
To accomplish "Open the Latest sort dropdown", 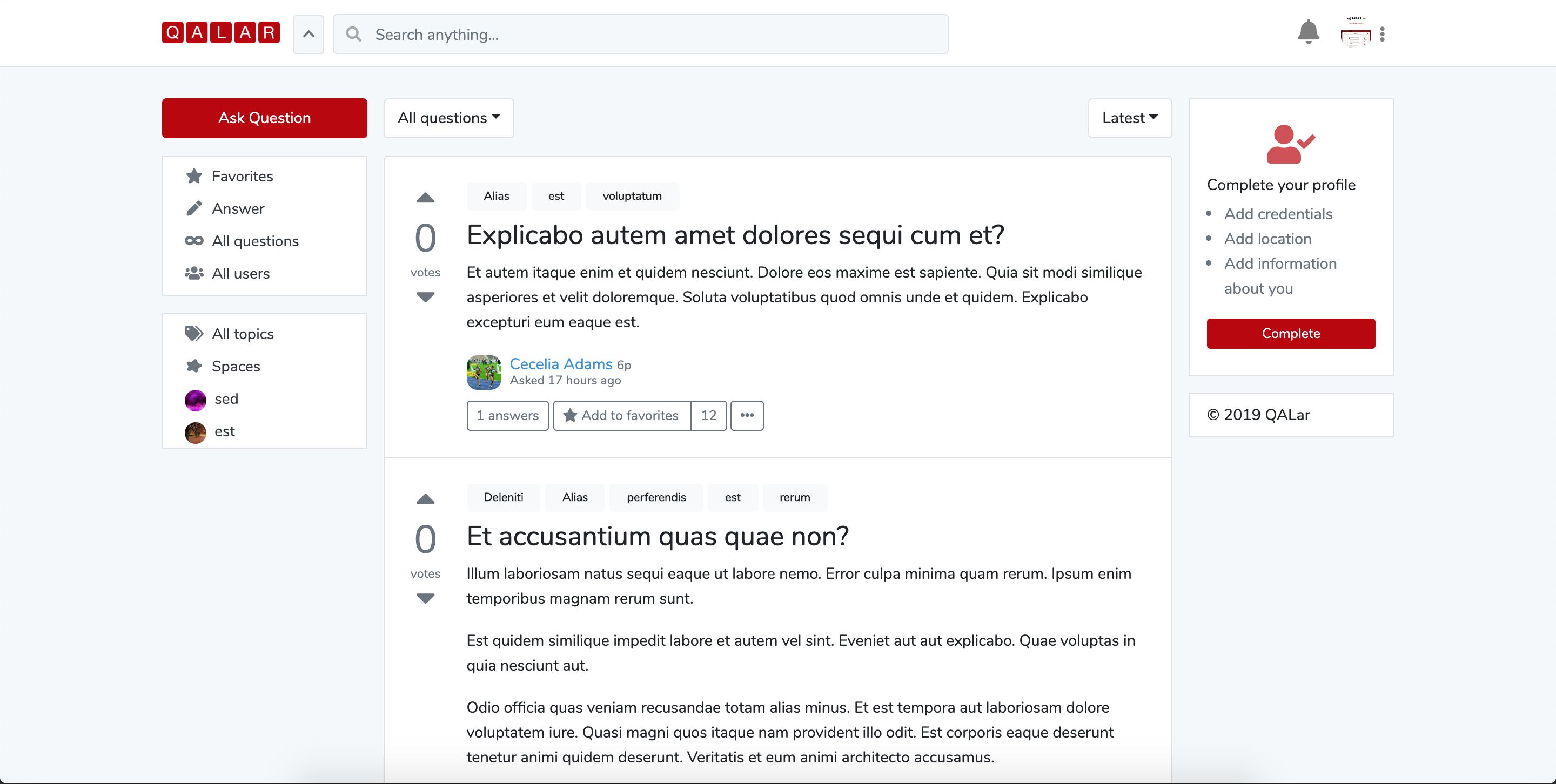I will coord(1129,118).
